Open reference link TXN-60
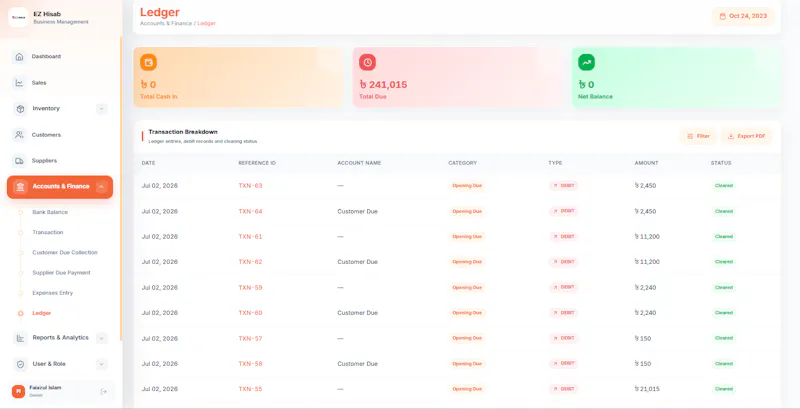The height and width of the screenshot is (409, 800). coord(251,313)
